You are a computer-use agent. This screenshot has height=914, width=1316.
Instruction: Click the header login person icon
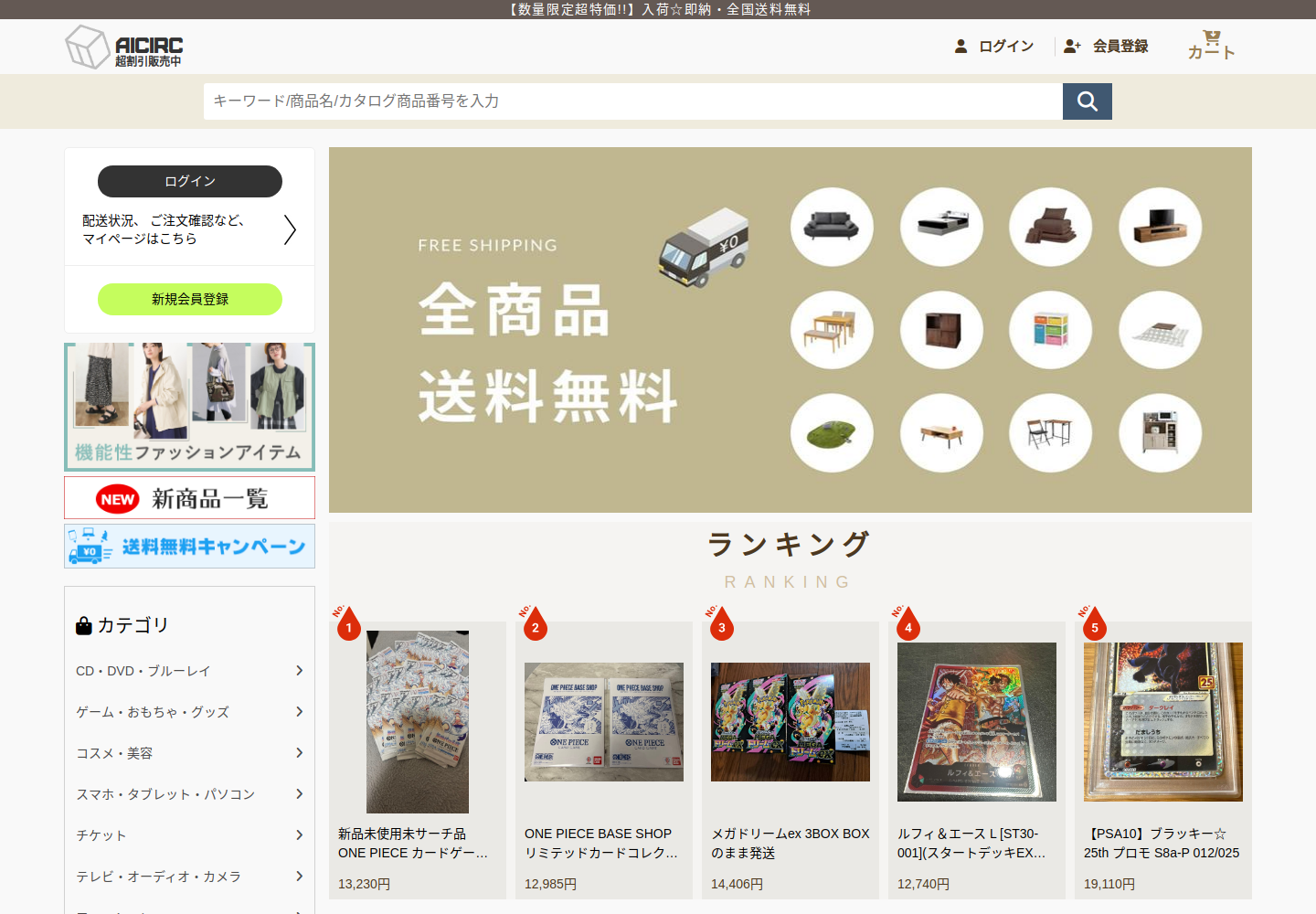(x=961, y=46)
